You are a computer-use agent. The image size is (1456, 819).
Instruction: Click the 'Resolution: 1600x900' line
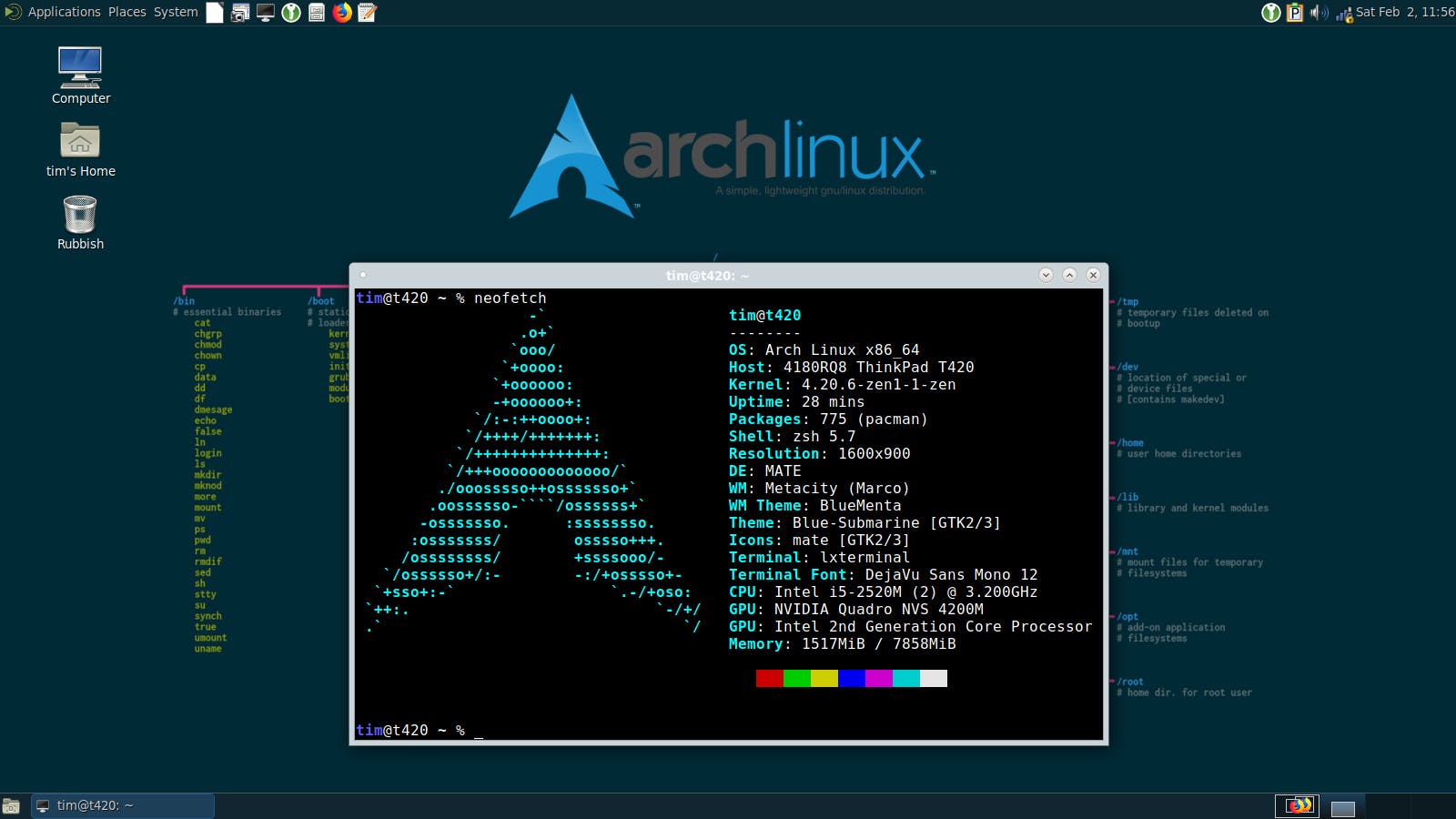point(820,454)
